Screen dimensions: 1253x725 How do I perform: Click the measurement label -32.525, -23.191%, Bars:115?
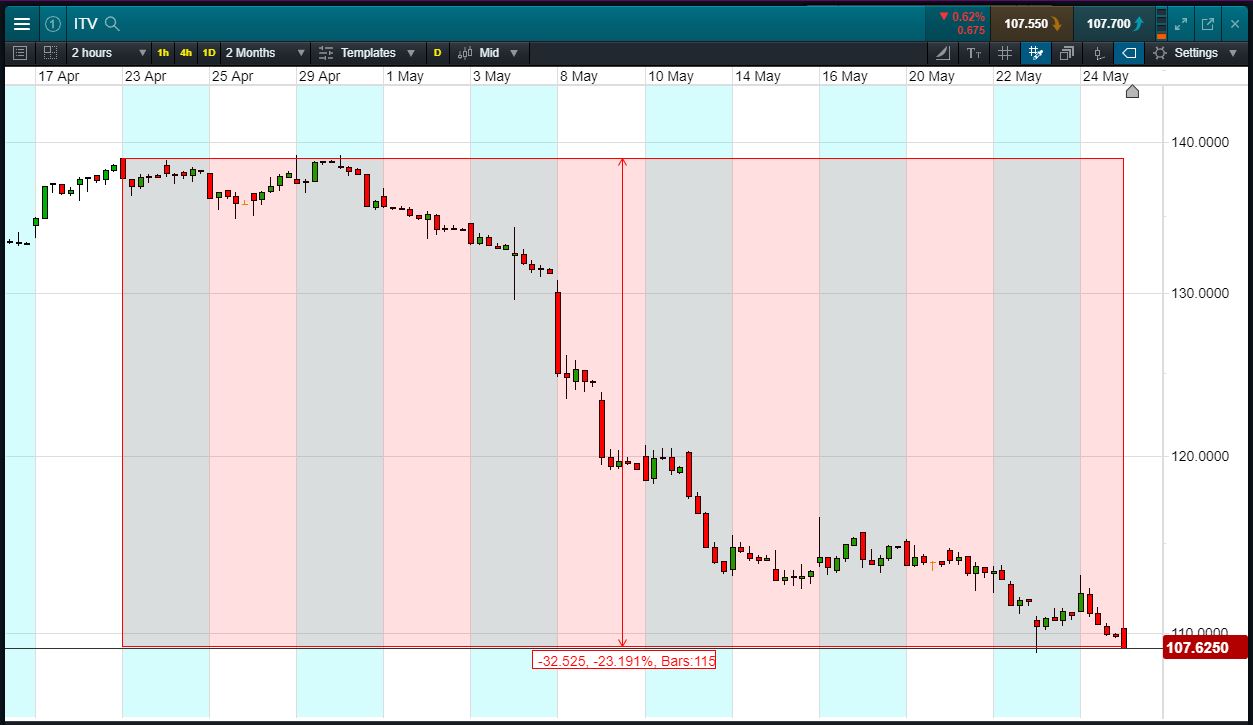(624, 661)
